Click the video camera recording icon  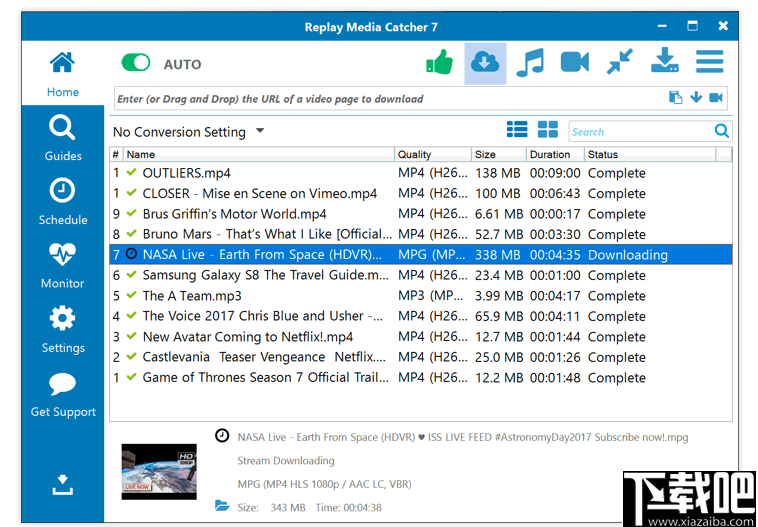tap(575, 62)
